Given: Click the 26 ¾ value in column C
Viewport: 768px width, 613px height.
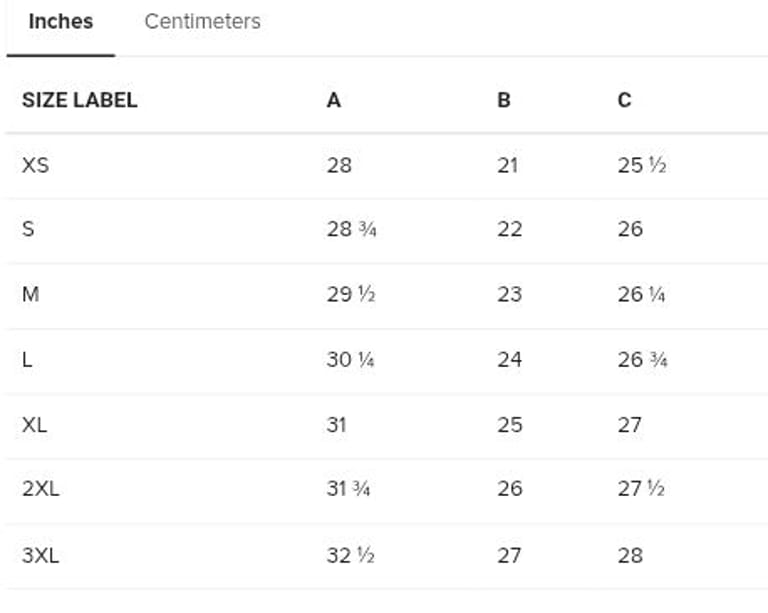Looking at the screenshot, I should (x=642, y=359).
